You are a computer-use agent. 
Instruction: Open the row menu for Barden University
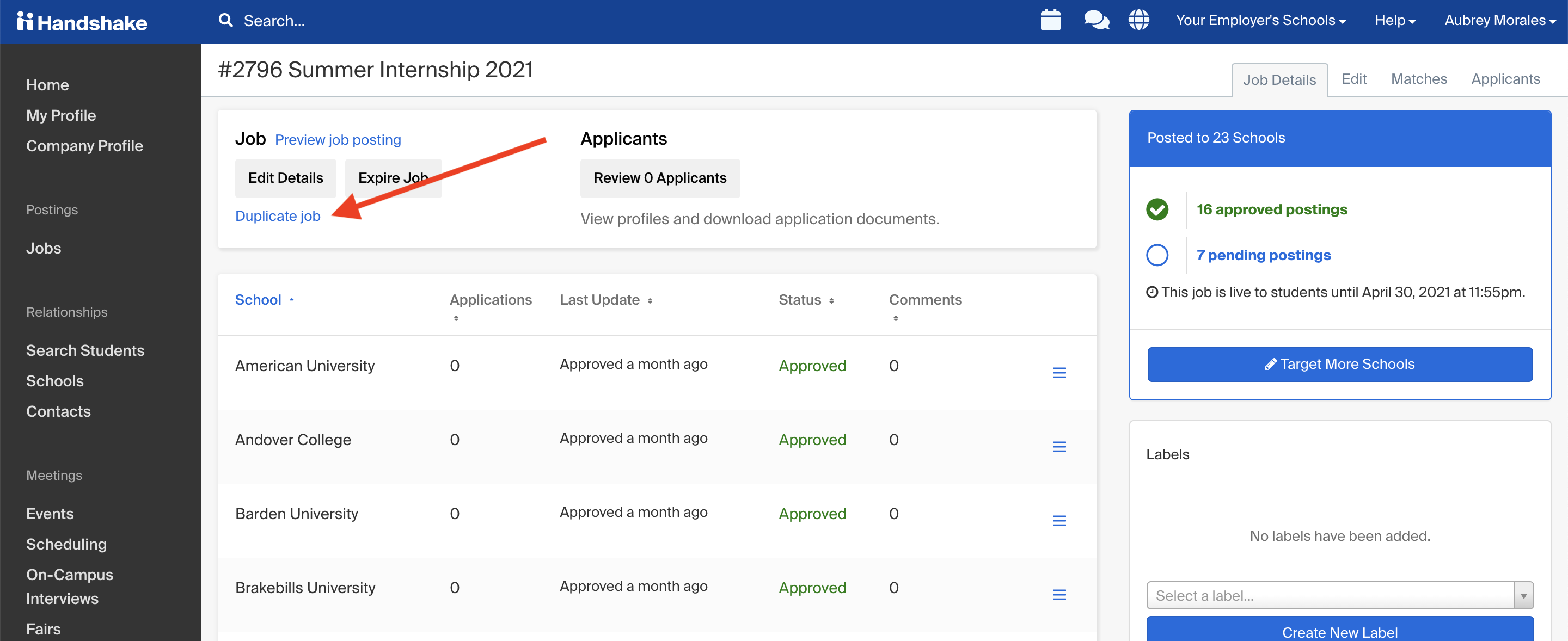[1061, 521]
